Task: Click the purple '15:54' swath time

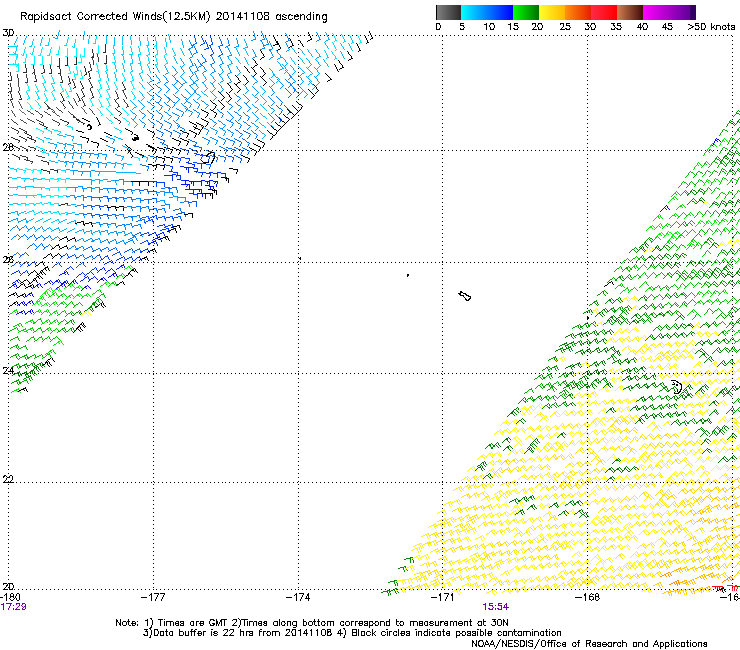Action: pyautogui.click(x=496, y=607)
